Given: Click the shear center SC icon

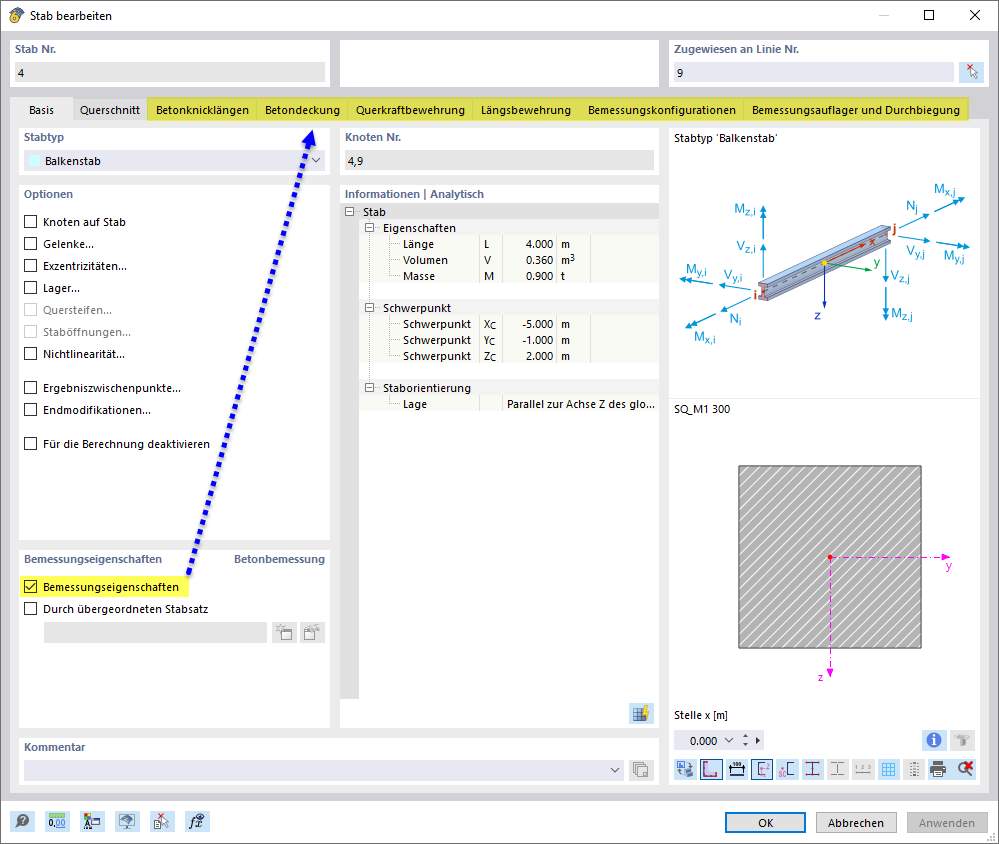Looking at the screenshot, I should 787,769.
